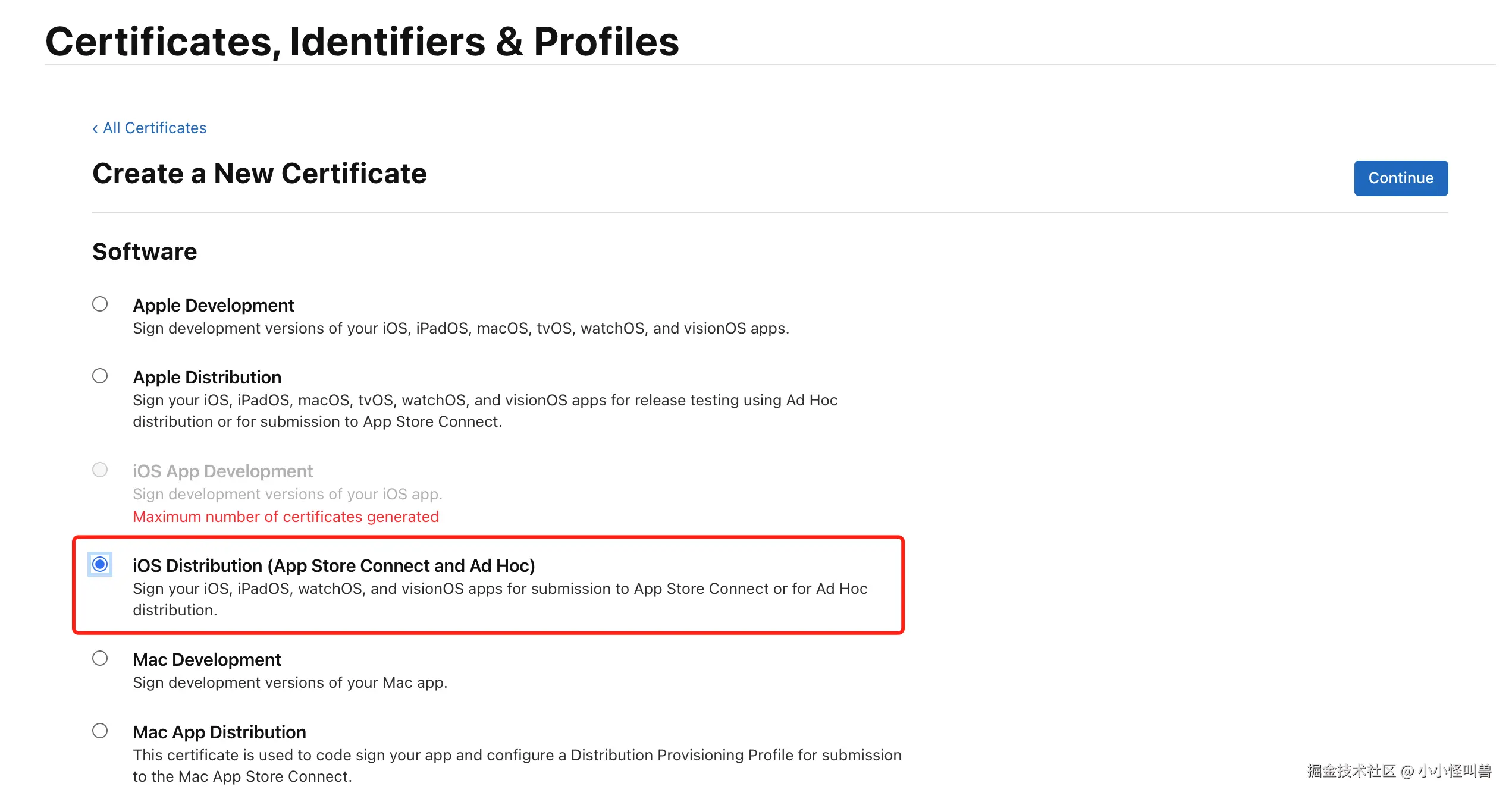Image resolution: width=1512 pixels, height=799 pixels.
Task: Click the Apple Development label text
Action: point(213,306)
